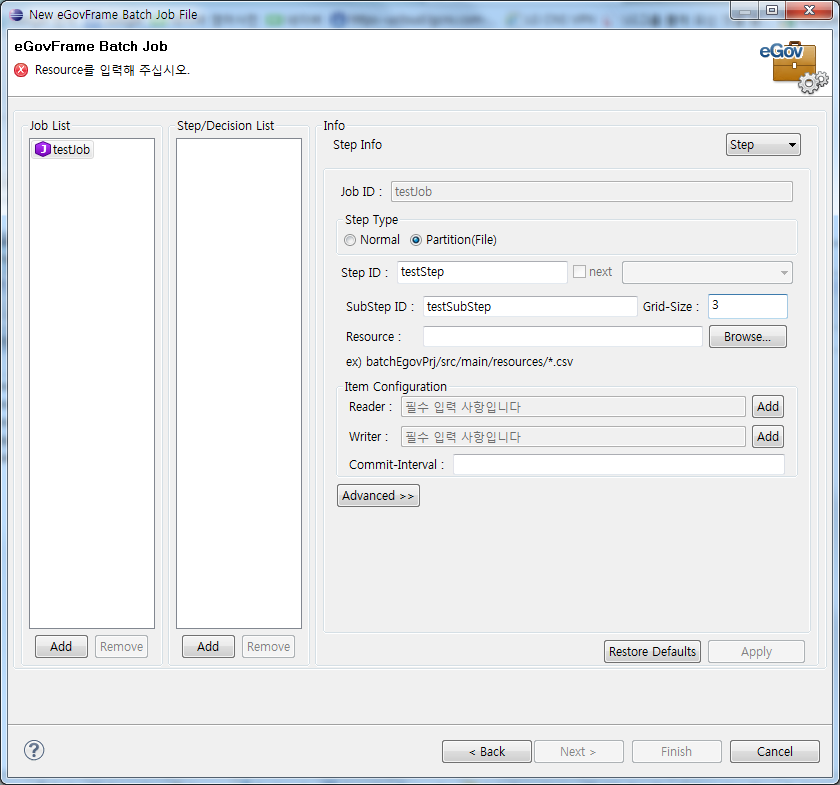This screenshot has width=840, height=785.
Task: Add a Writer item
Action: click(x=768, y=437)
